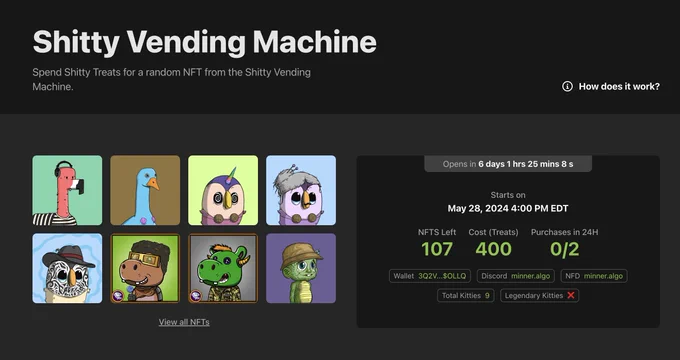
Task: Select the green turtle with bucket hat NFT
Action: tap(301, 268)
